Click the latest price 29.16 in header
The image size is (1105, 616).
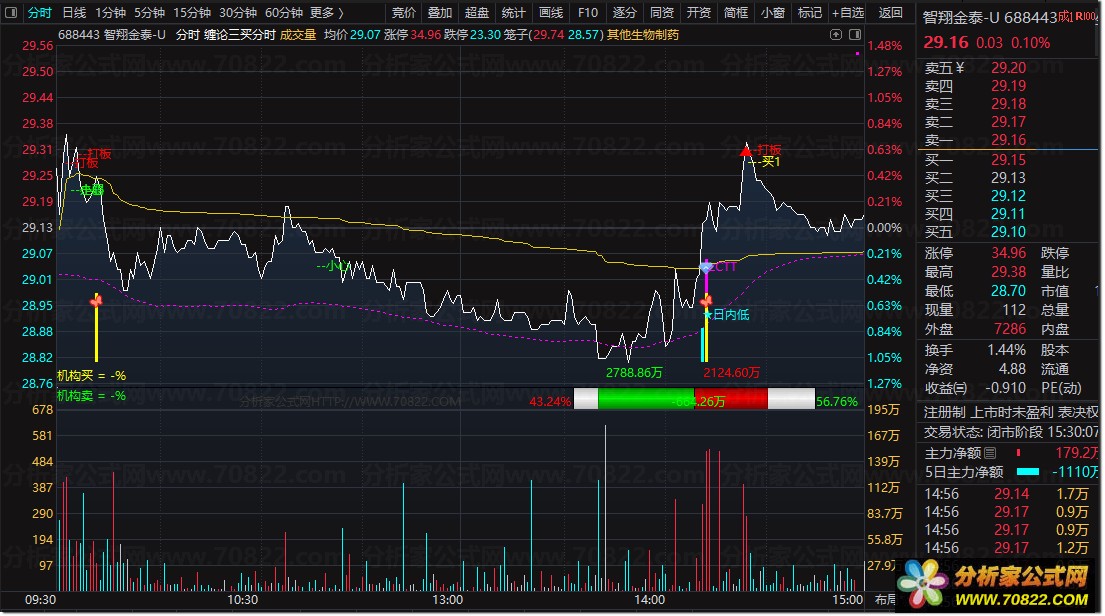click(946, 42)
